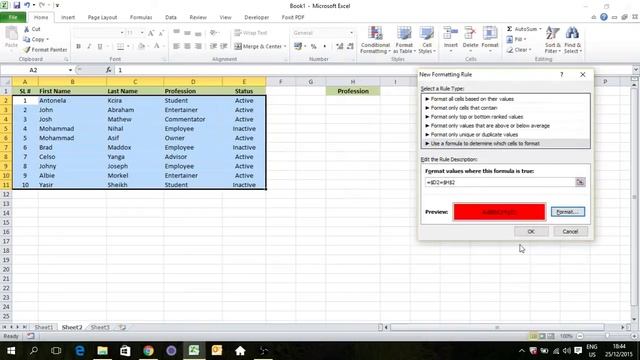This screenshot has width=640, height=360.
Task: Open the Name Box dropdown arrow
Action: (x=70, y=70)
